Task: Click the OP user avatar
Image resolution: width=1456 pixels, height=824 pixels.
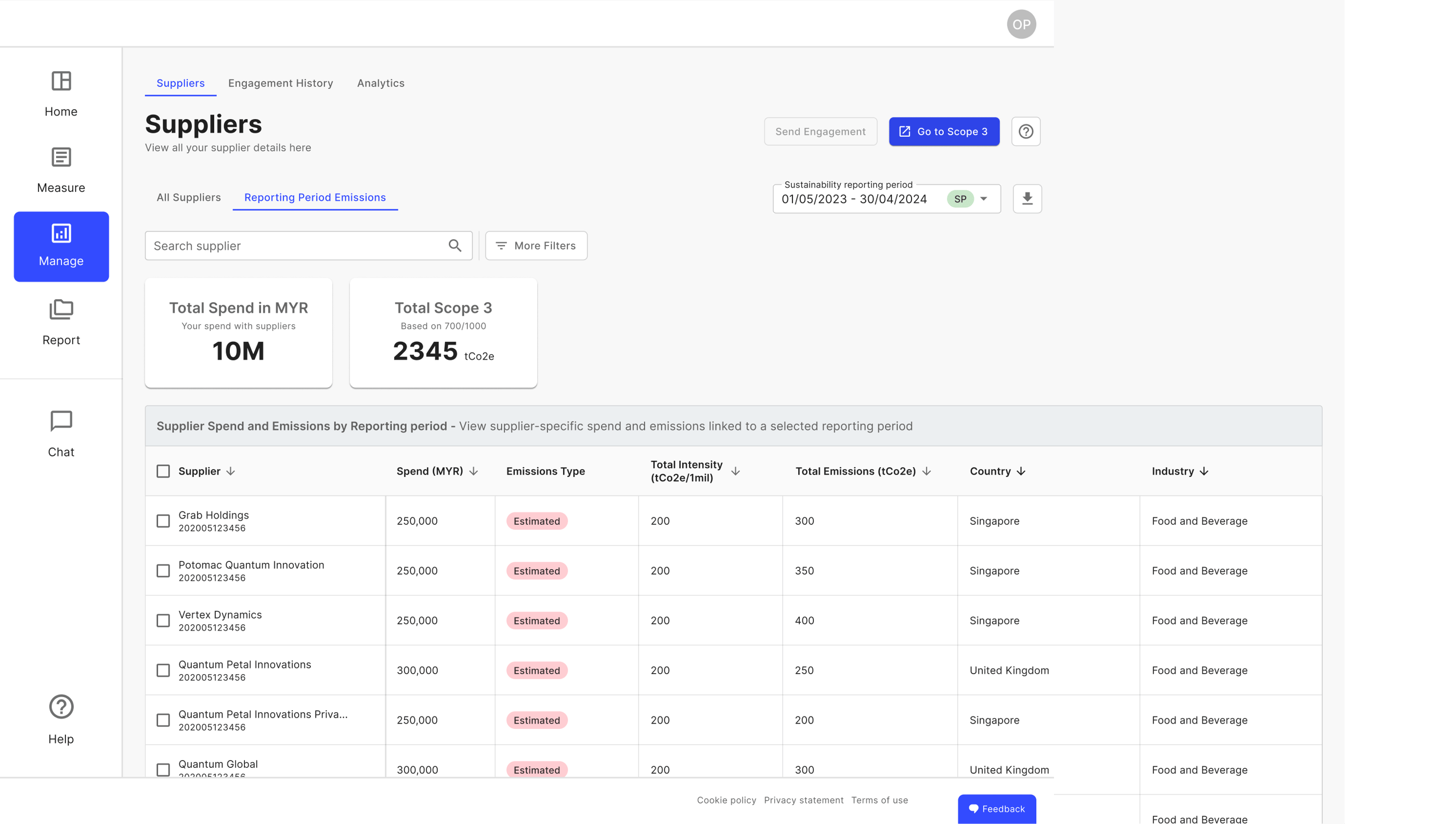Action: [x=1021, y=24]
